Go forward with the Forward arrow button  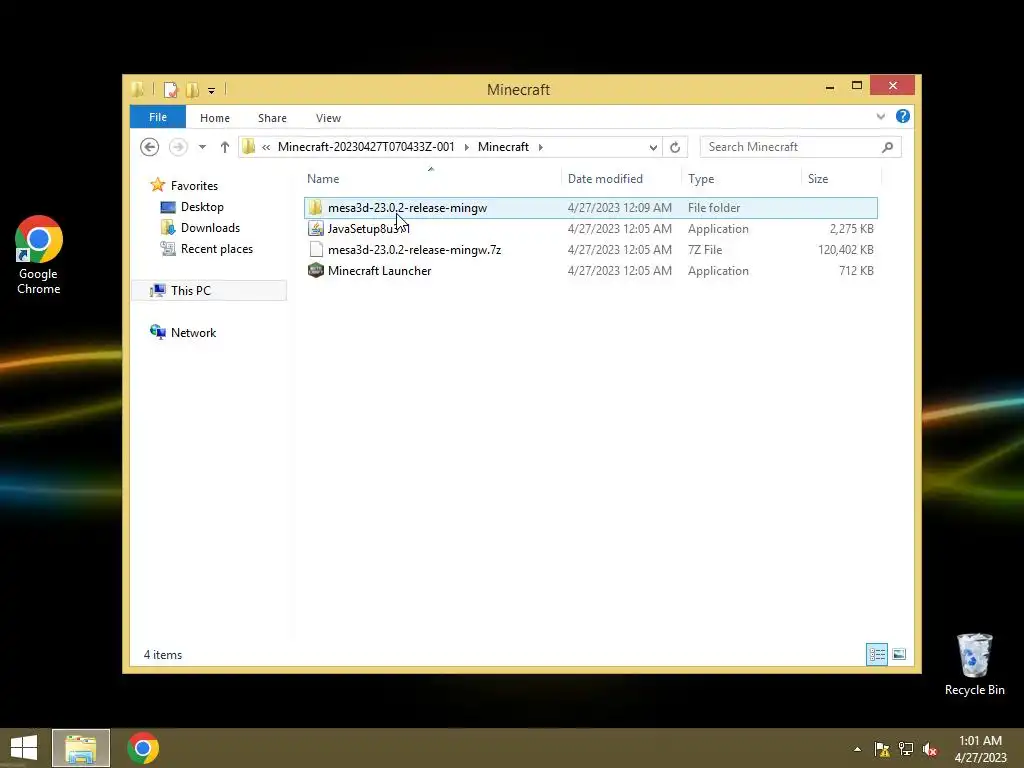[x=178, y=147]
